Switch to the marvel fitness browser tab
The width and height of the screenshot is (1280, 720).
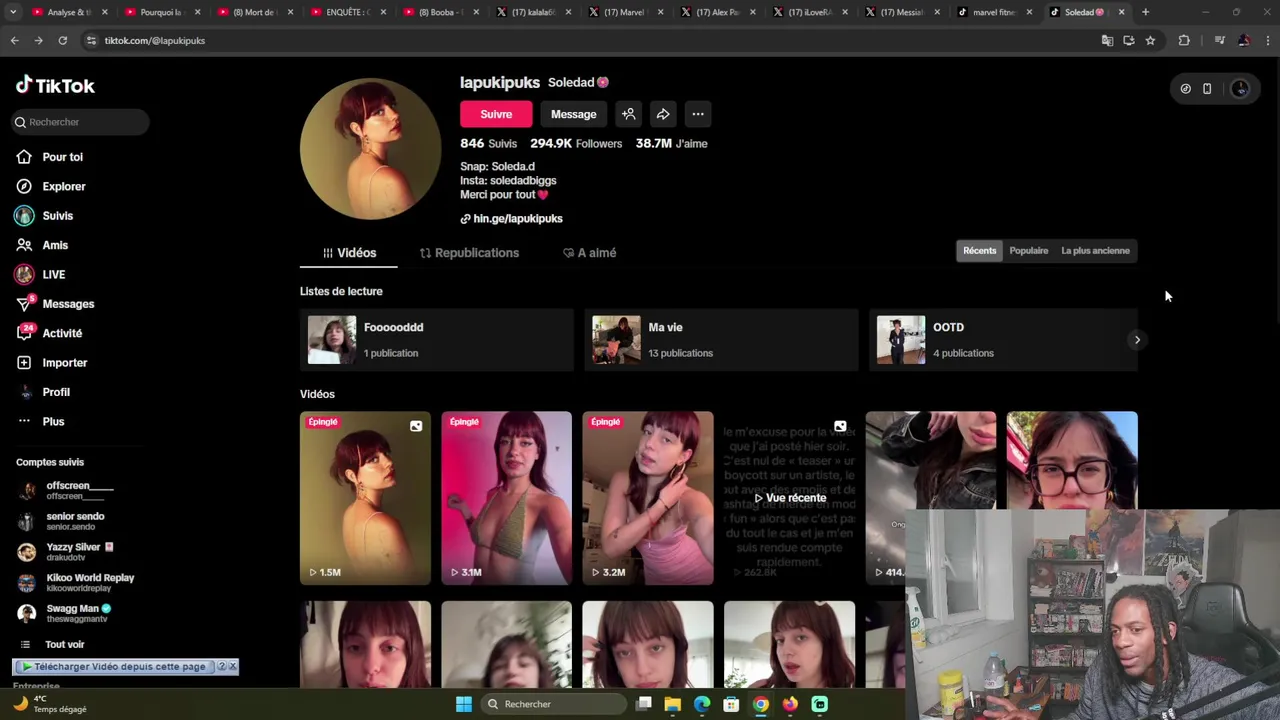[994, 12]
